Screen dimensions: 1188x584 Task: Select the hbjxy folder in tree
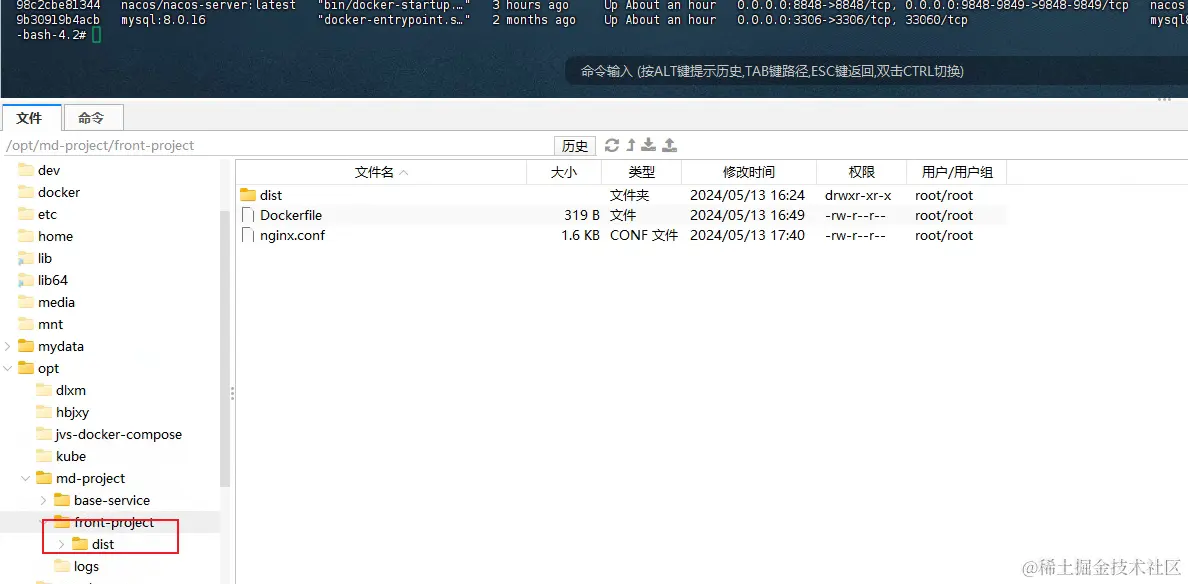(72, 412)
